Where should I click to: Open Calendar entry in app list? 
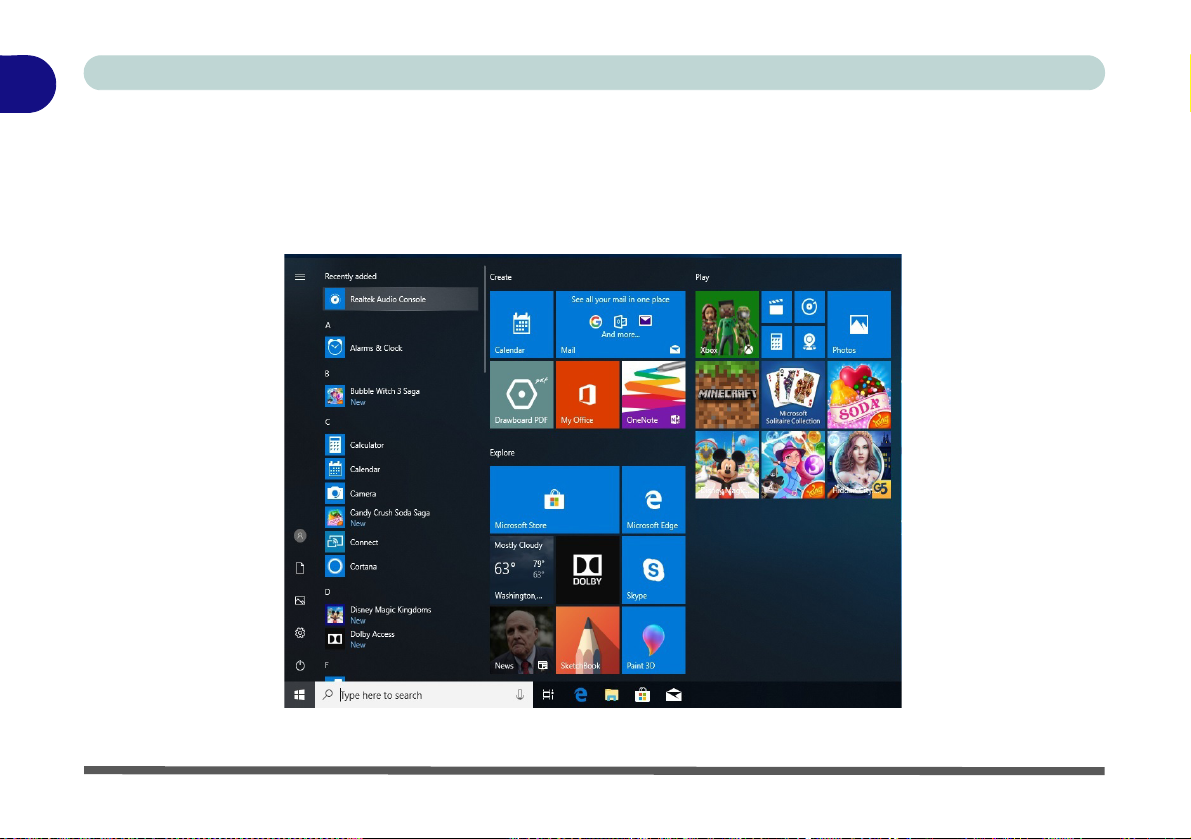click(x=401, y=469)
